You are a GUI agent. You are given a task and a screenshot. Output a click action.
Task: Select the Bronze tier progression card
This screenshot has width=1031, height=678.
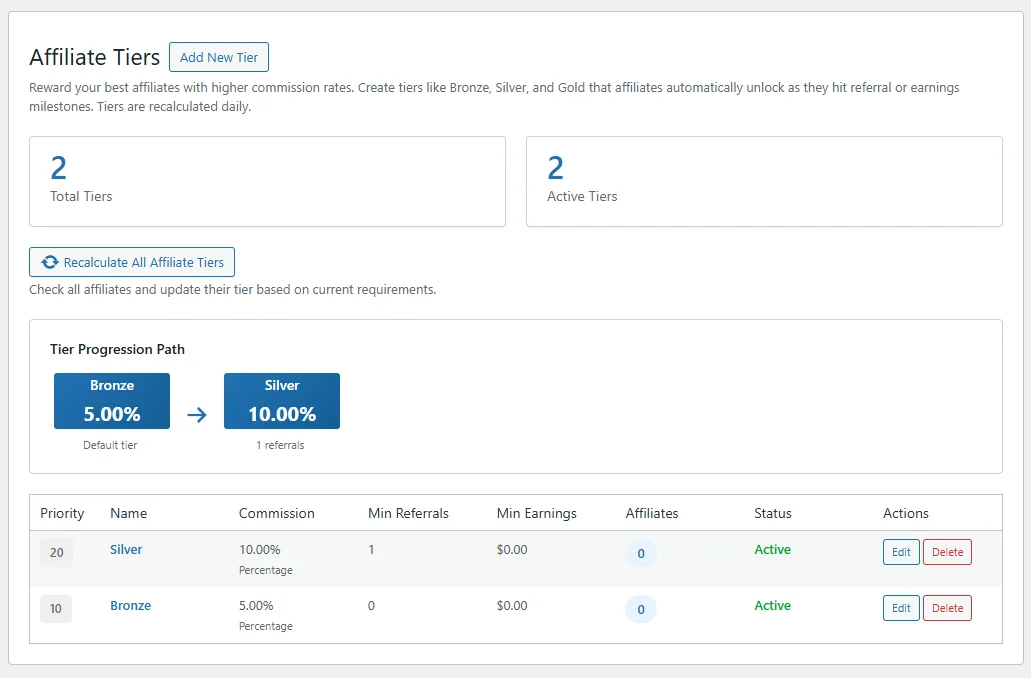[112, 401]
